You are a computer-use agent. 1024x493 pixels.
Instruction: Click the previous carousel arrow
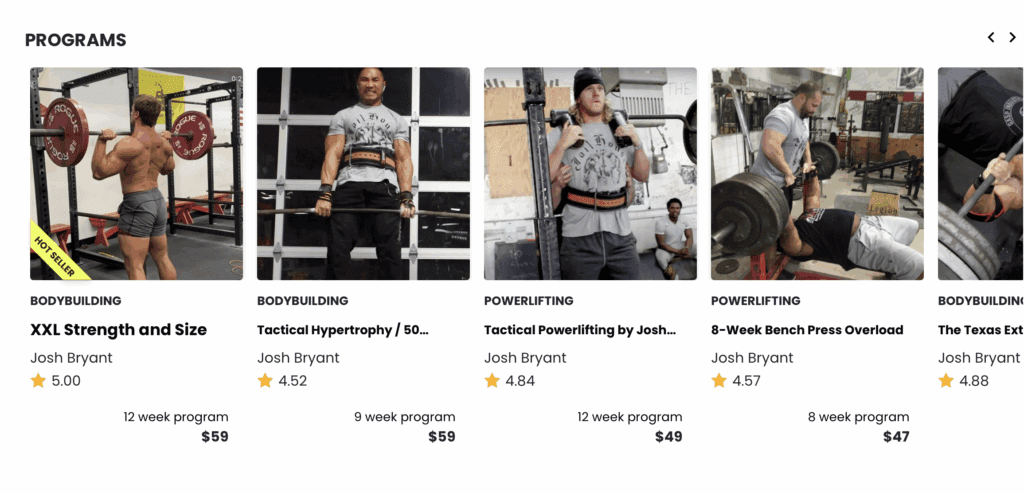coord(991,38)
